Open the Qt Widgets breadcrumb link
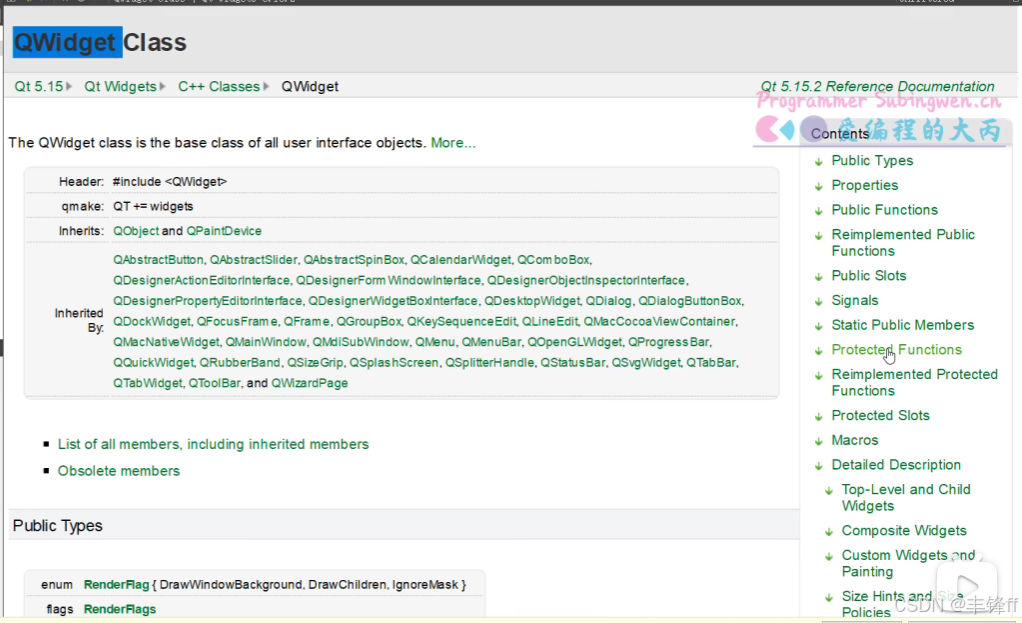Screen dimensions: 1022x623 click(x=121, y=87)
